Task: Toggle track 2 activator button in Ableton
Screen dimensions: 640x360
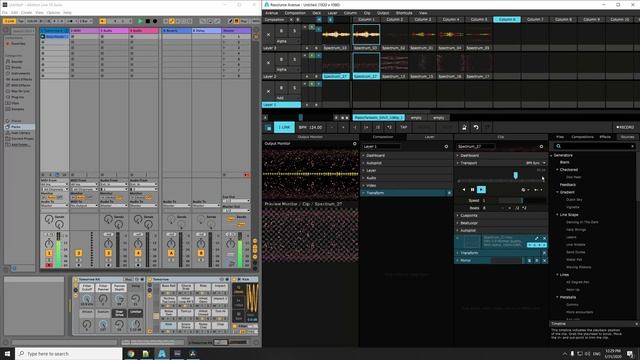Action: [79, 253]
